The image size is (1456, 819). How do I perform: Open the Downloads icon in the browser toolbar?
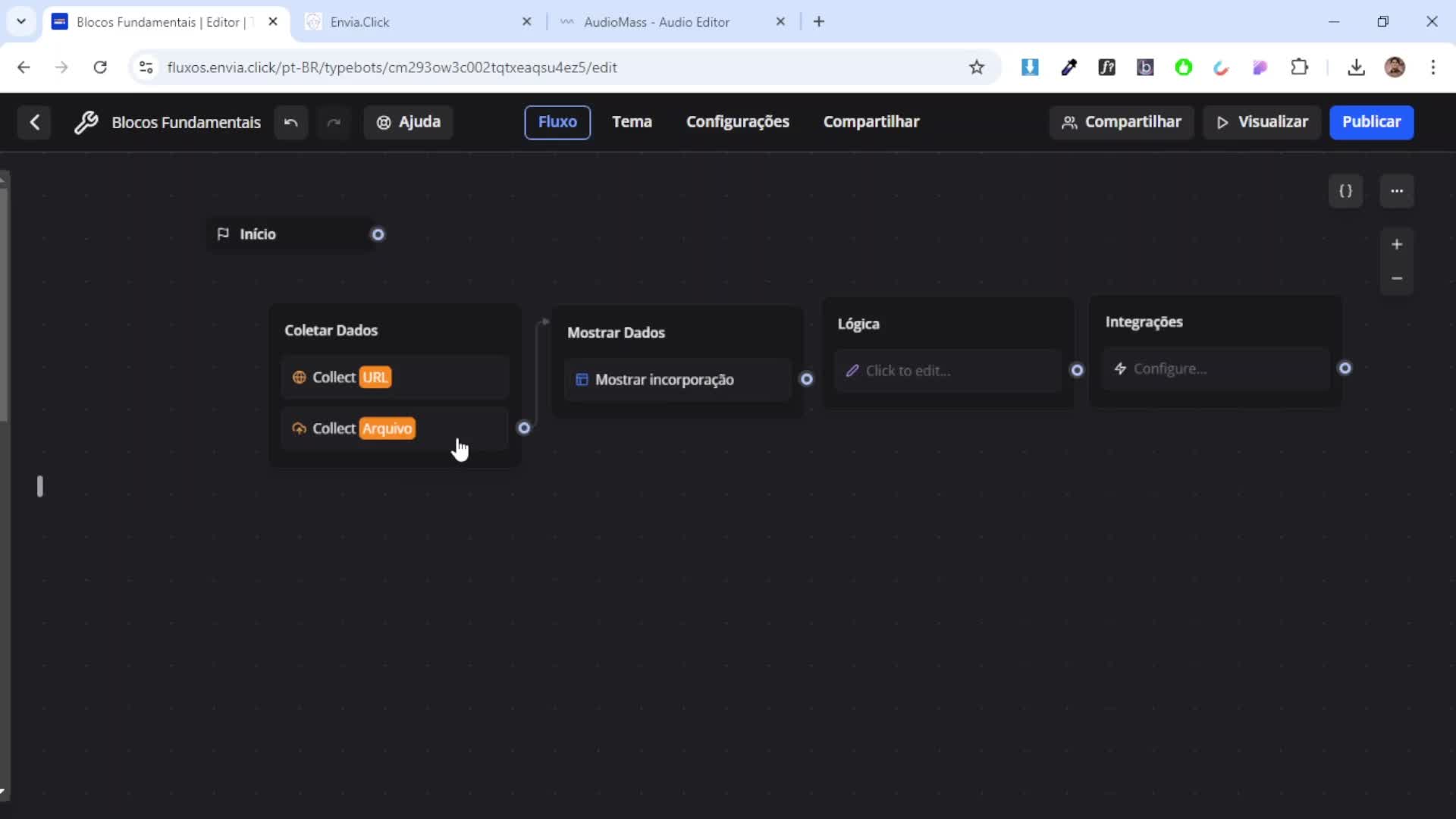[1357, 67]
